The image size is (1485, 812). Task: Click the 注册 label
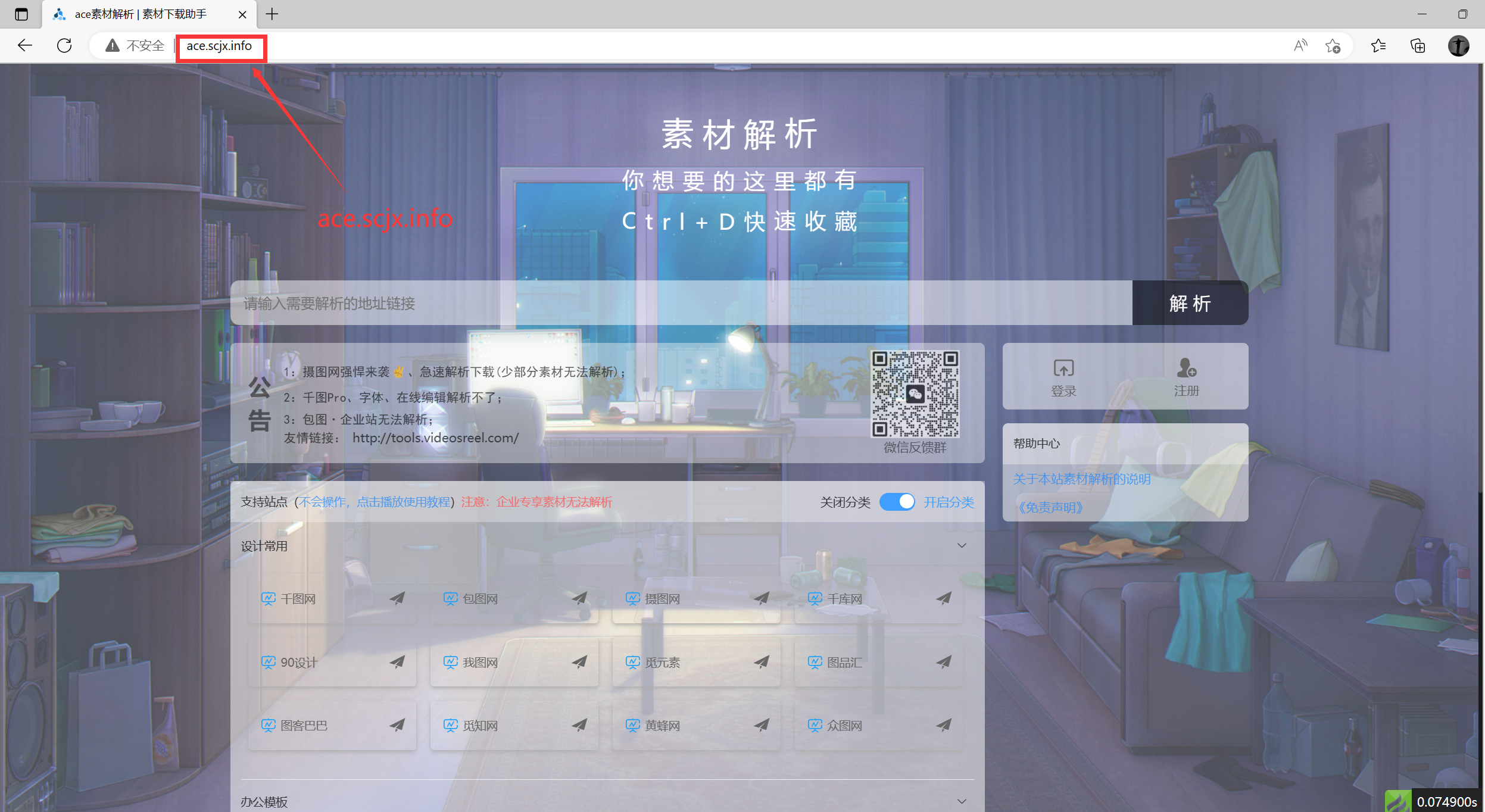1186,391
